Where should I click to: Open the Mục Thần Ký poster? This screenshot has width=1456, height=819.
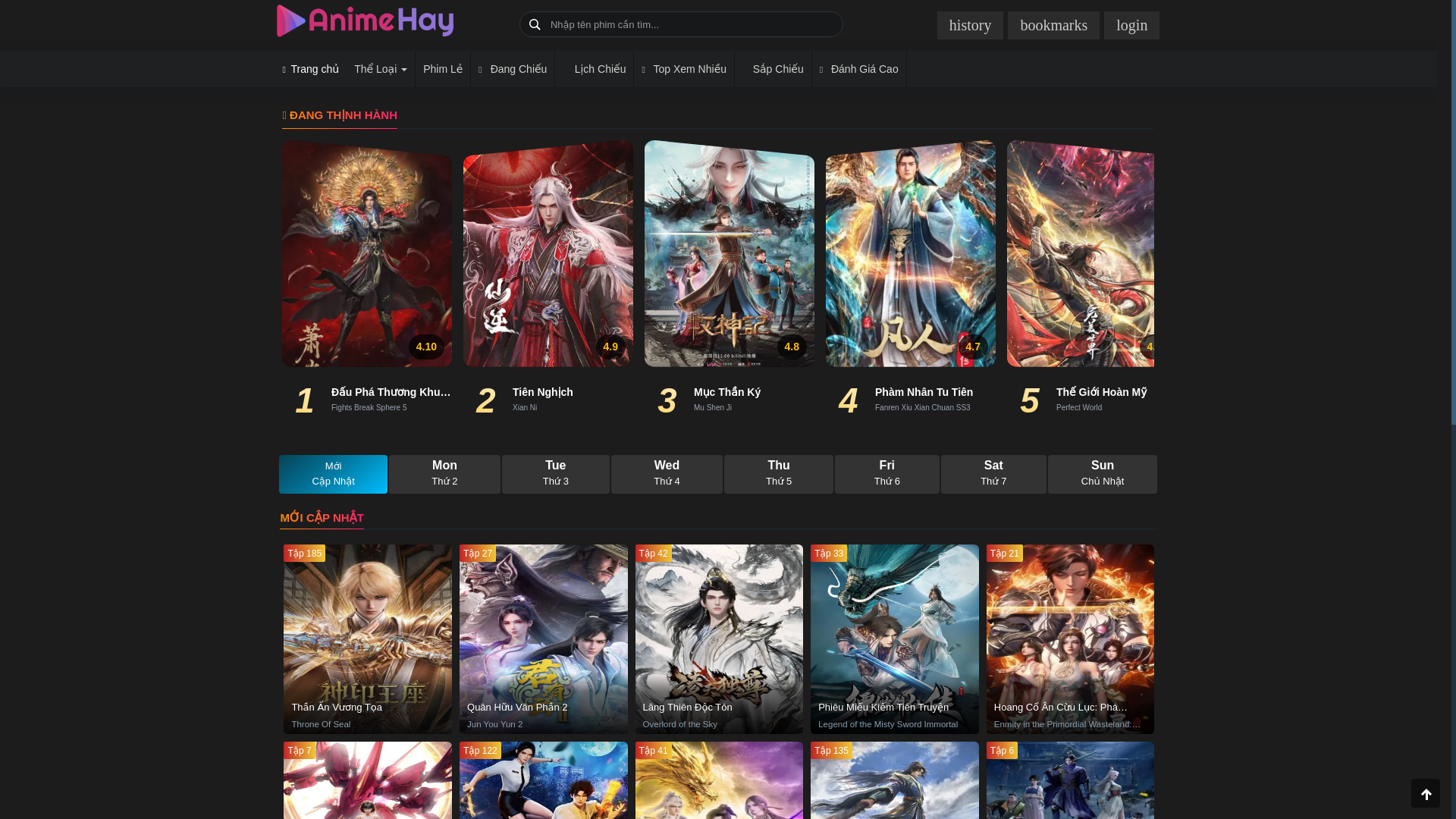pos(730,253)
